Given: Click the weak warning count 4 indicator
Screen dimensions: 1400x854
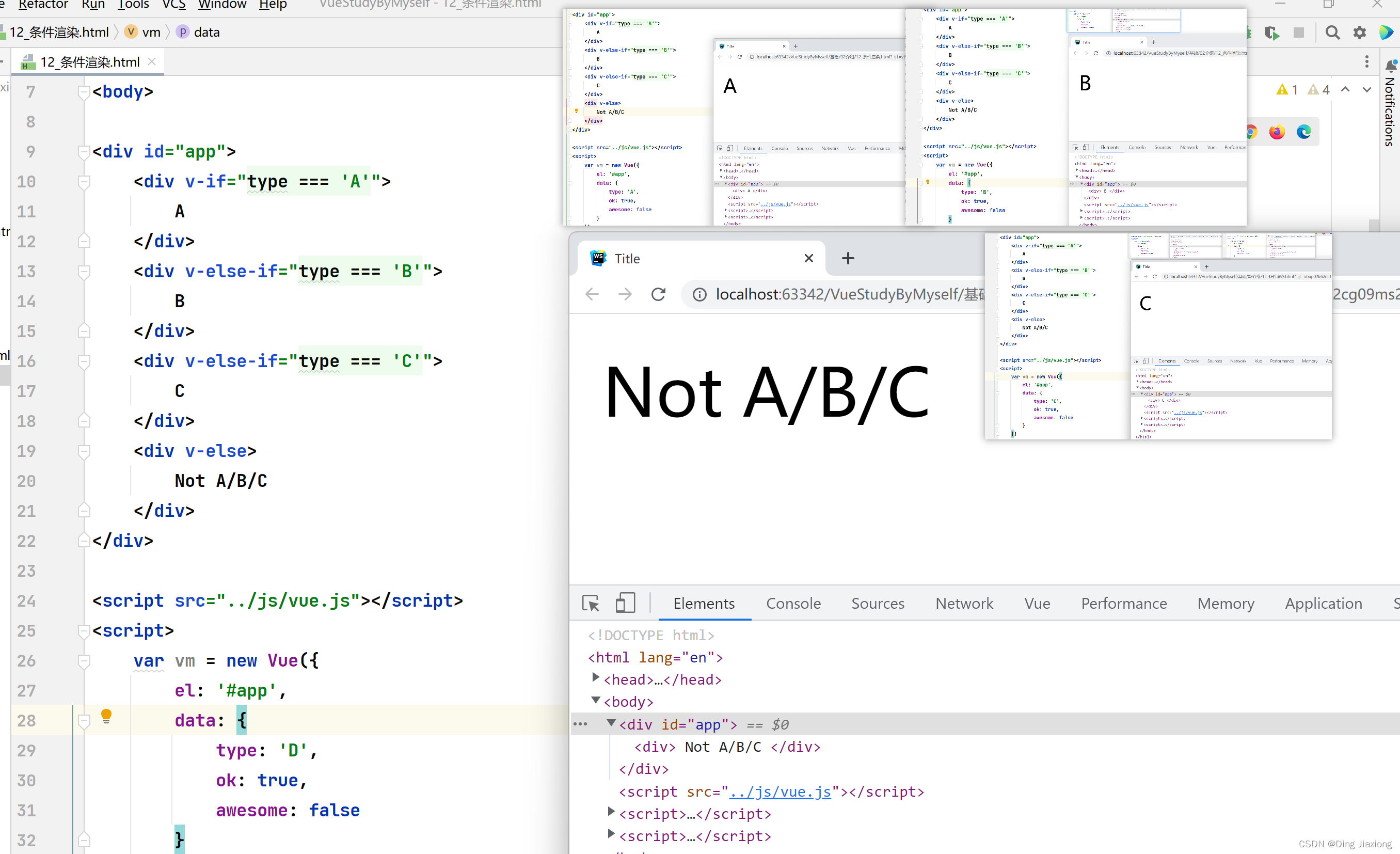Looking at the screenshot, I should click(1318, 90).
